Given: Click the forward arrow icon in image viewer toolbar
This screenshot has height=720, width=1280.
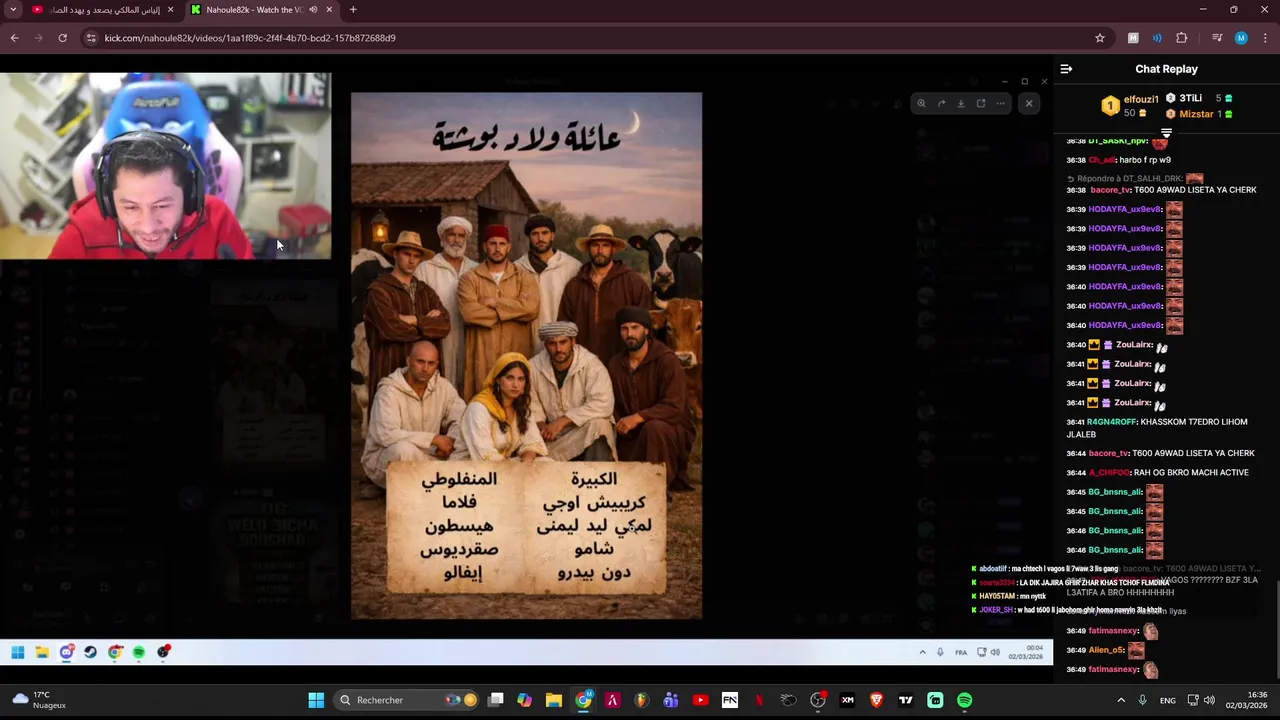Looking at the screenshot, I should click(941, 103).
